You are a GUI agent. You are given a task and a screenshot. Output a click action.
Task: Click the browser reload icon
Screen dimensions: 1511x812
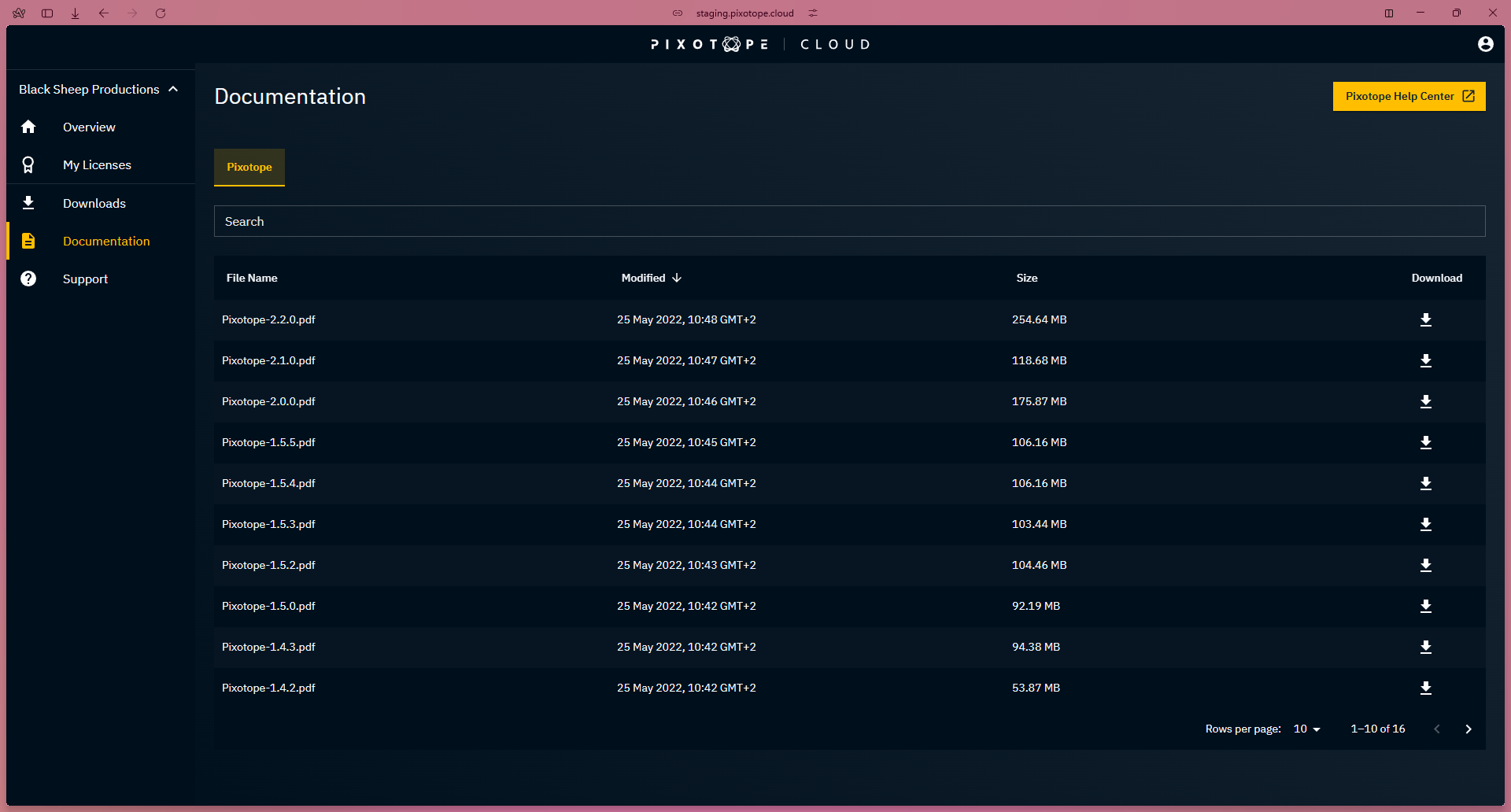pos(161,13)
